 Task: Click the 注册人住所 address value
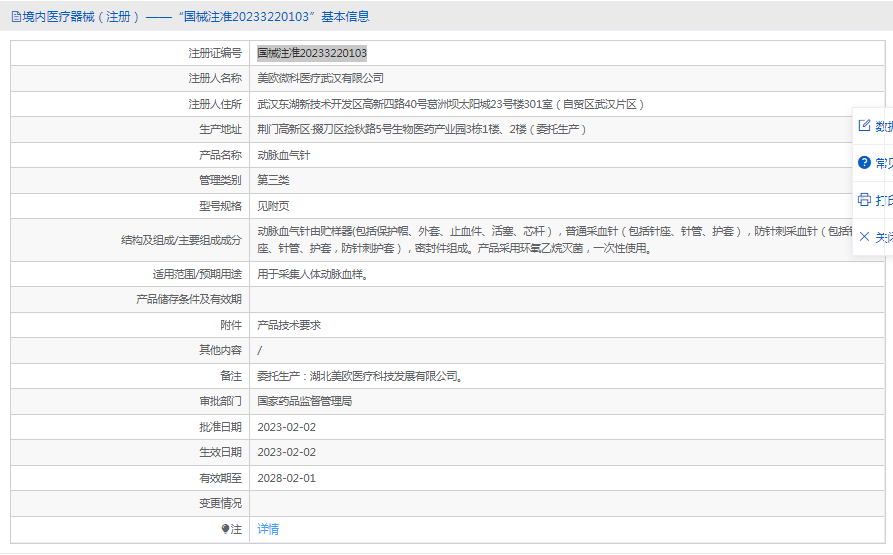(450, 104)
